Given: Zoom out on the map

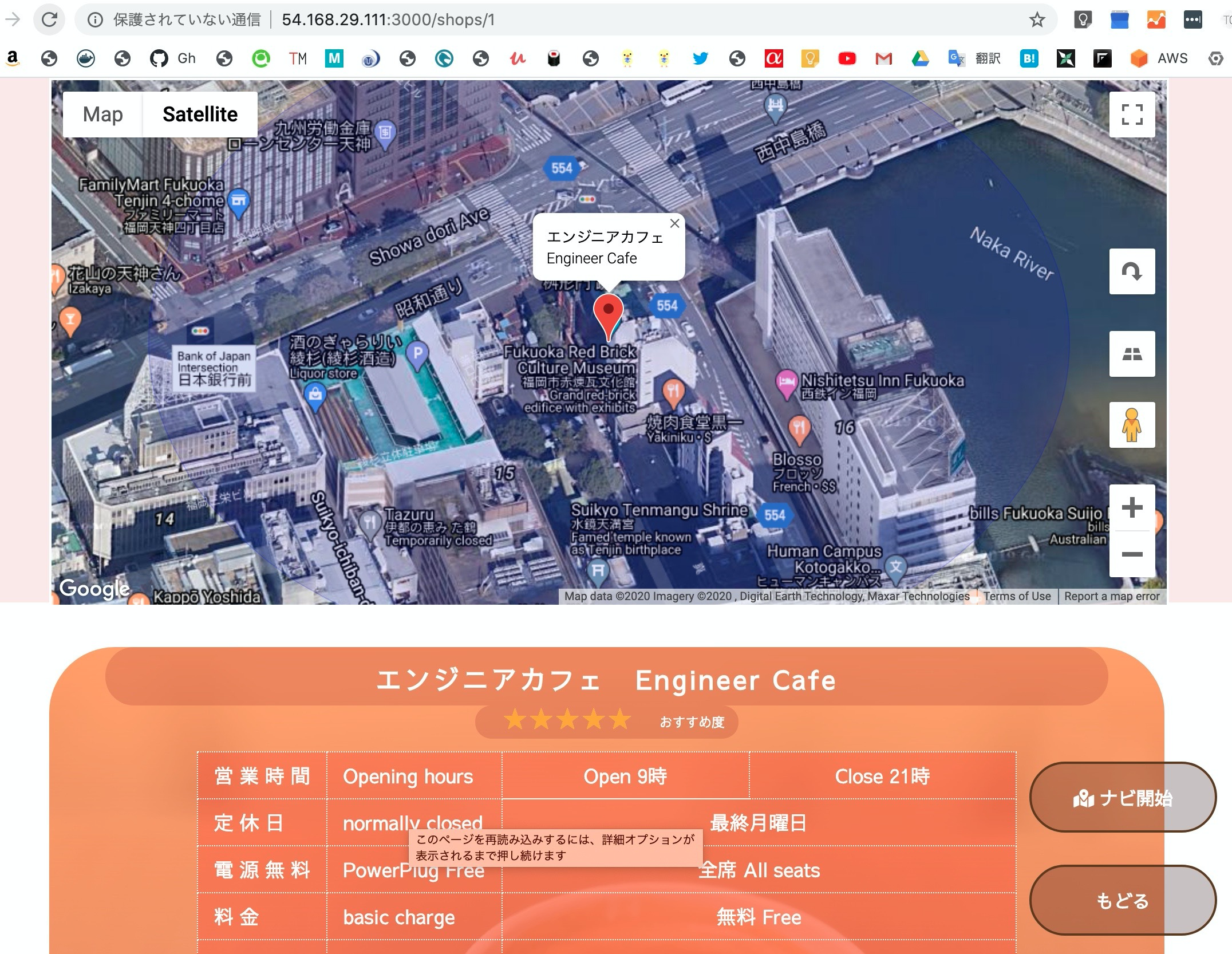Looking at the screenshot, I should click(1132, 554).
